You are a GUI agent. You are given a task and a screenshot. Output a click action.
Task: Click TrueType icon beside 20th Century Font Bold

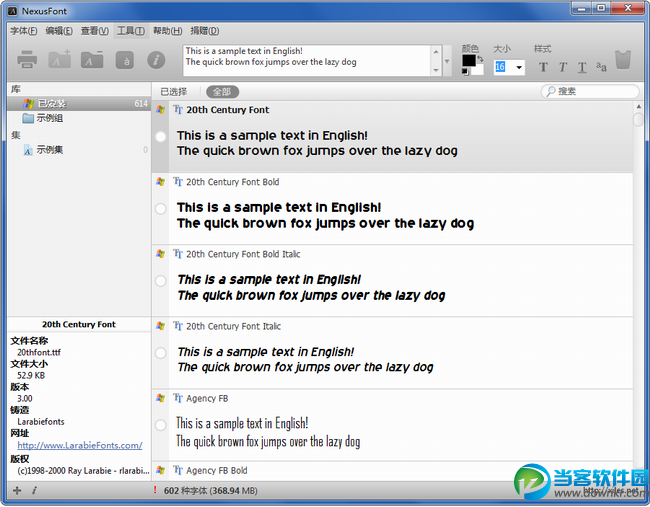pyautogui.click(x=178, y=182)
